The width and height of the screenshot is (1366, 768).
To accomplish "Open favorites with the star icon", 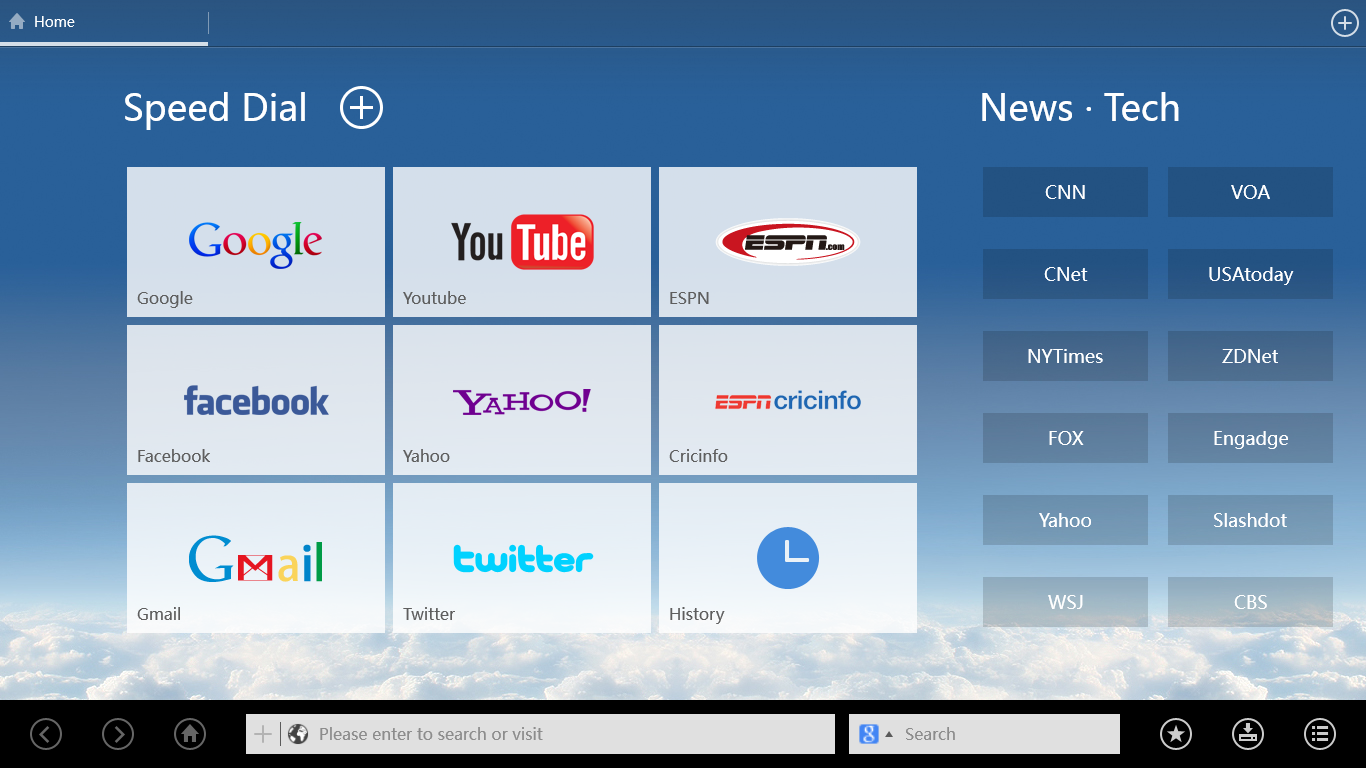I will (1176, 734).
